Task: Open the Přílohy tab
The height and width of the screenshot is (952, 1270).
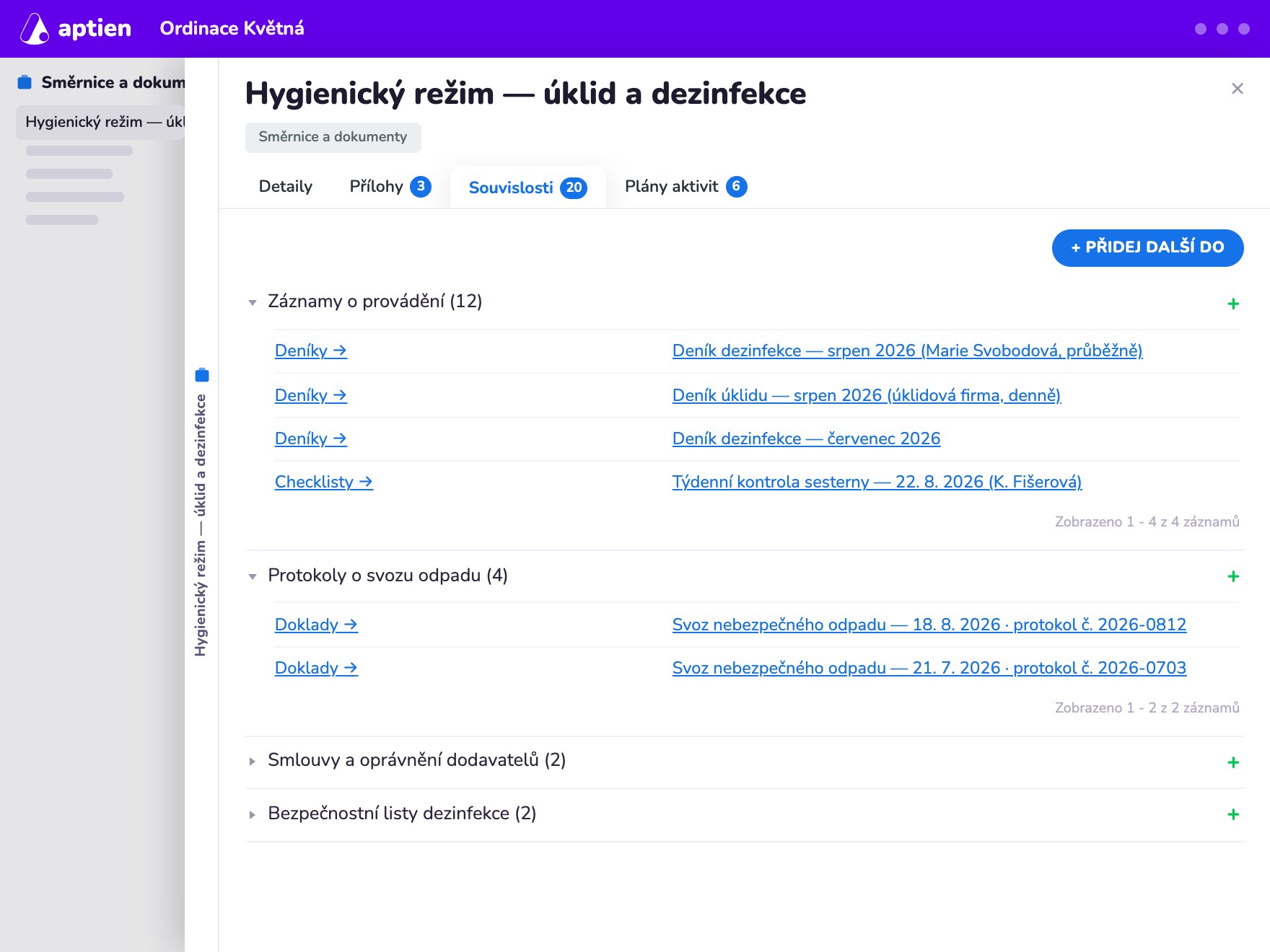Action: [x=390, y=187]
